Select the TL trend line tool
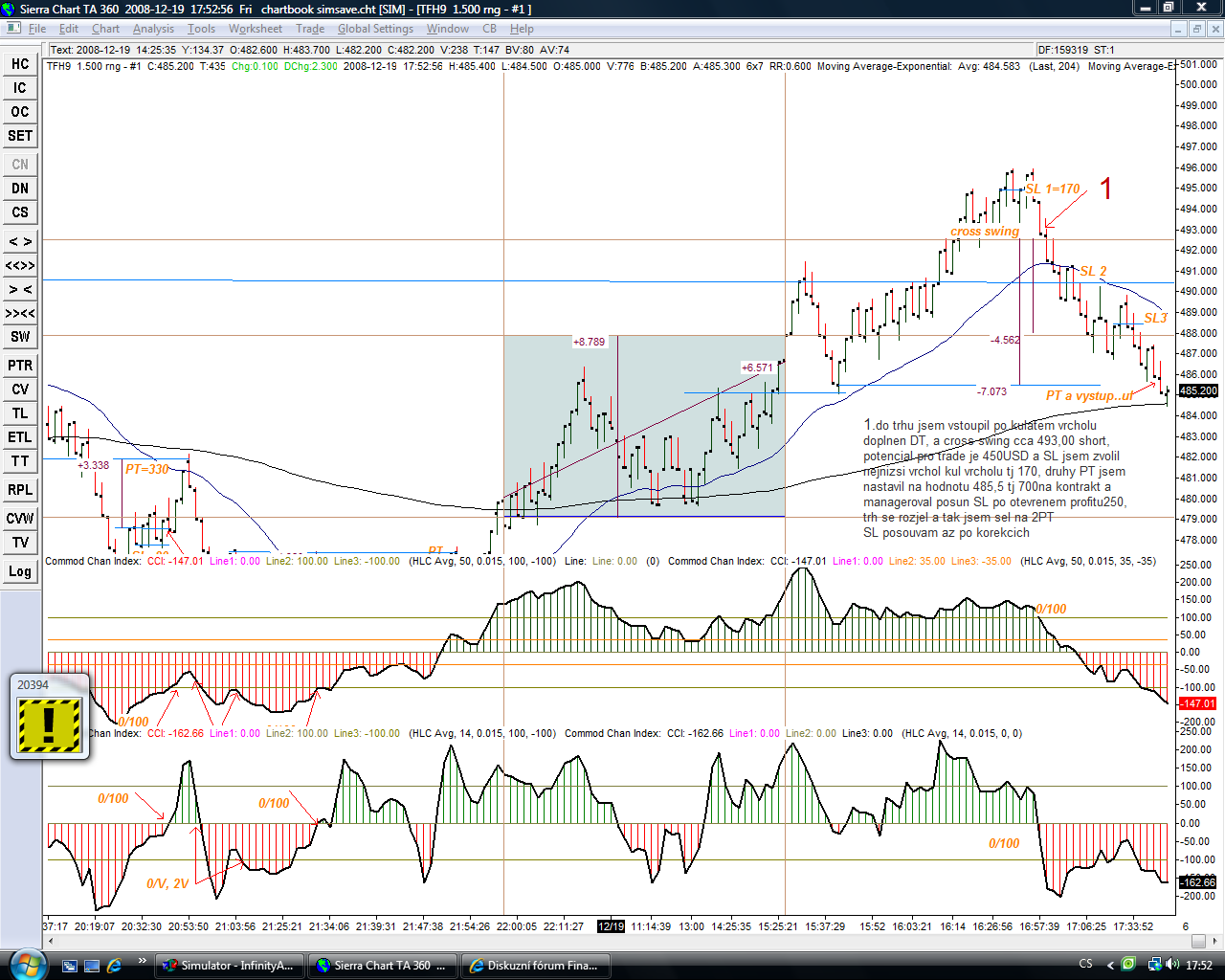 [20, 413]
